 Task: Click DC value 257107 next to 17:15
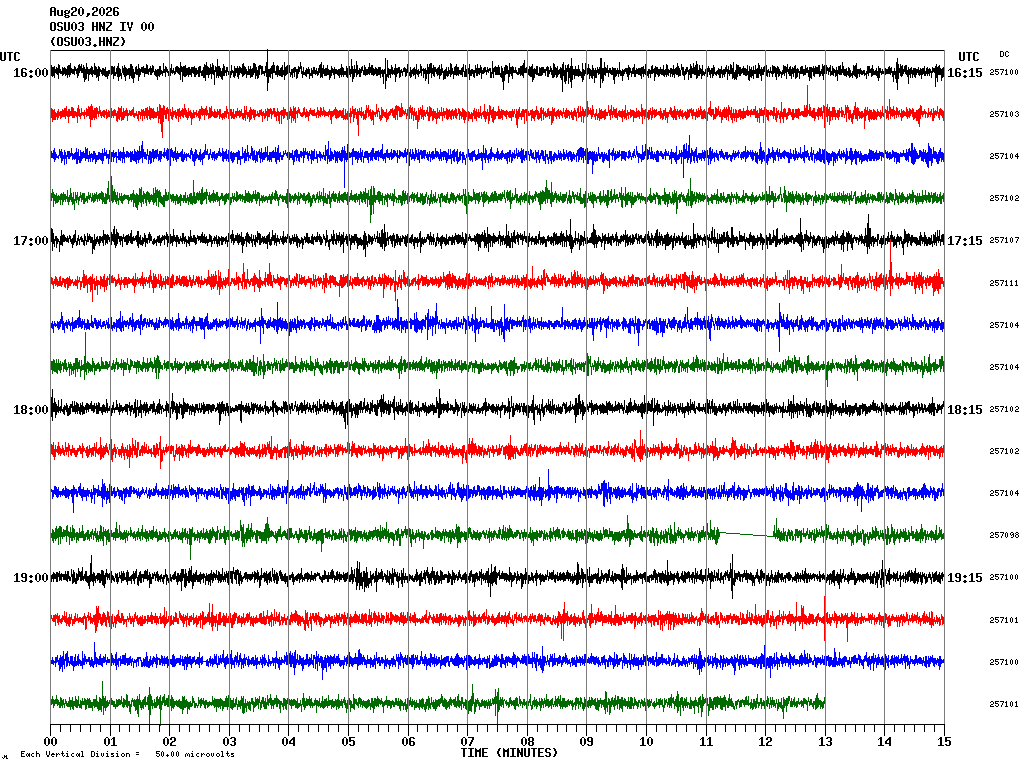coord(1004,240)
